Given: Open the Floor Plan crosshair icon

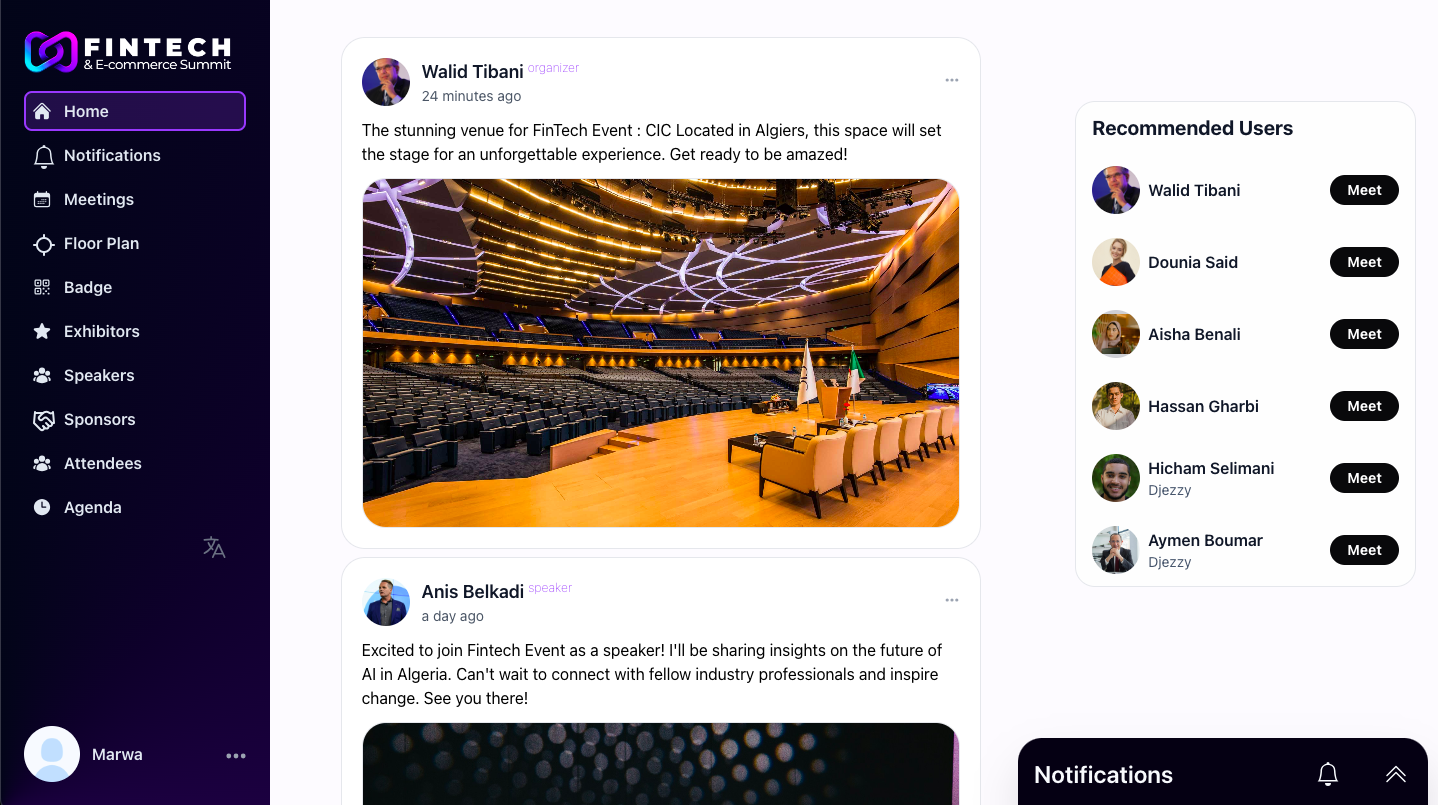Looking at the screenshot, I should pos(43,244).
